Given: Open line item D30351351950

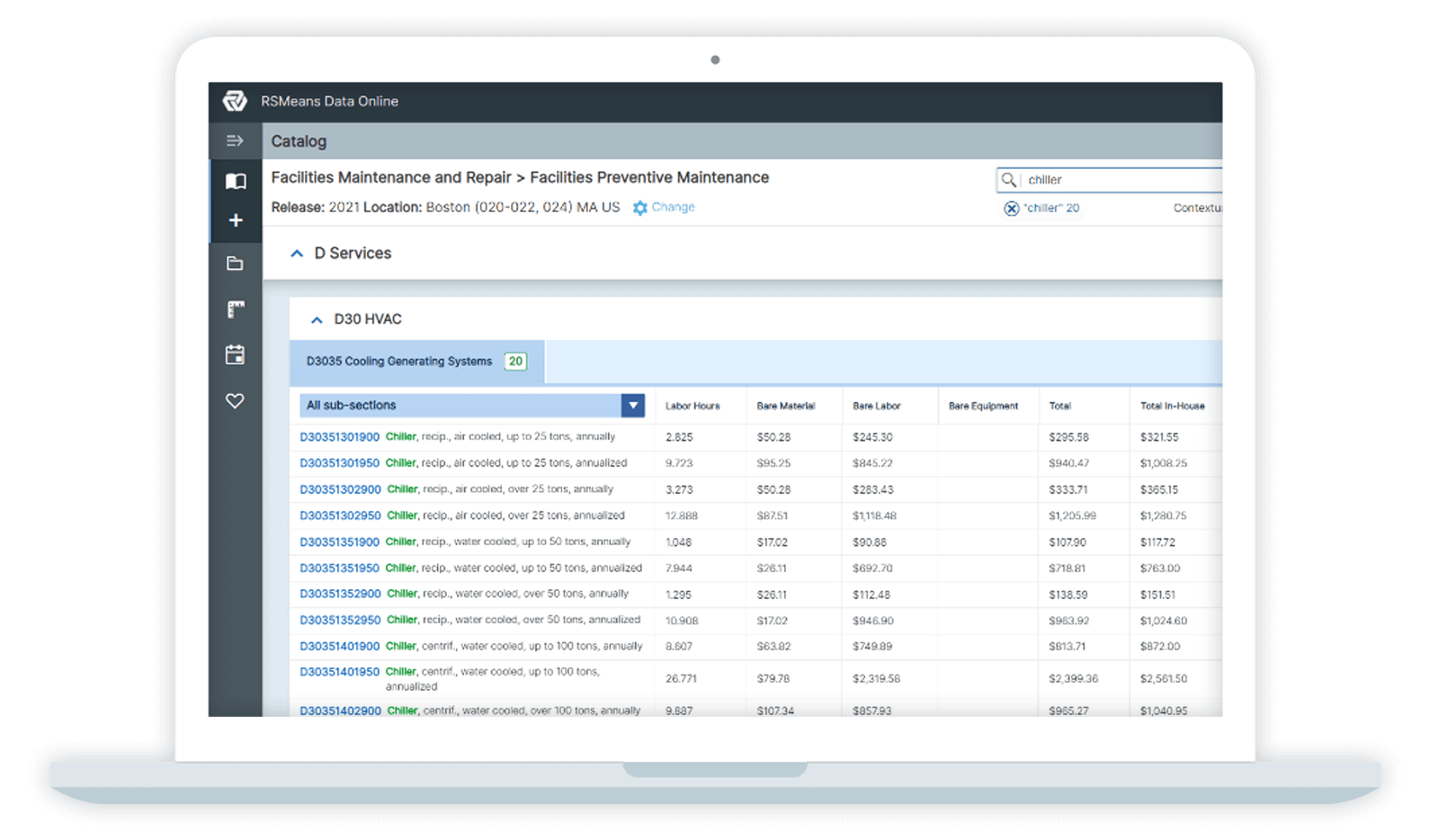Looking at the screenshot, I should pyautogui.click(x=339, y=567).
